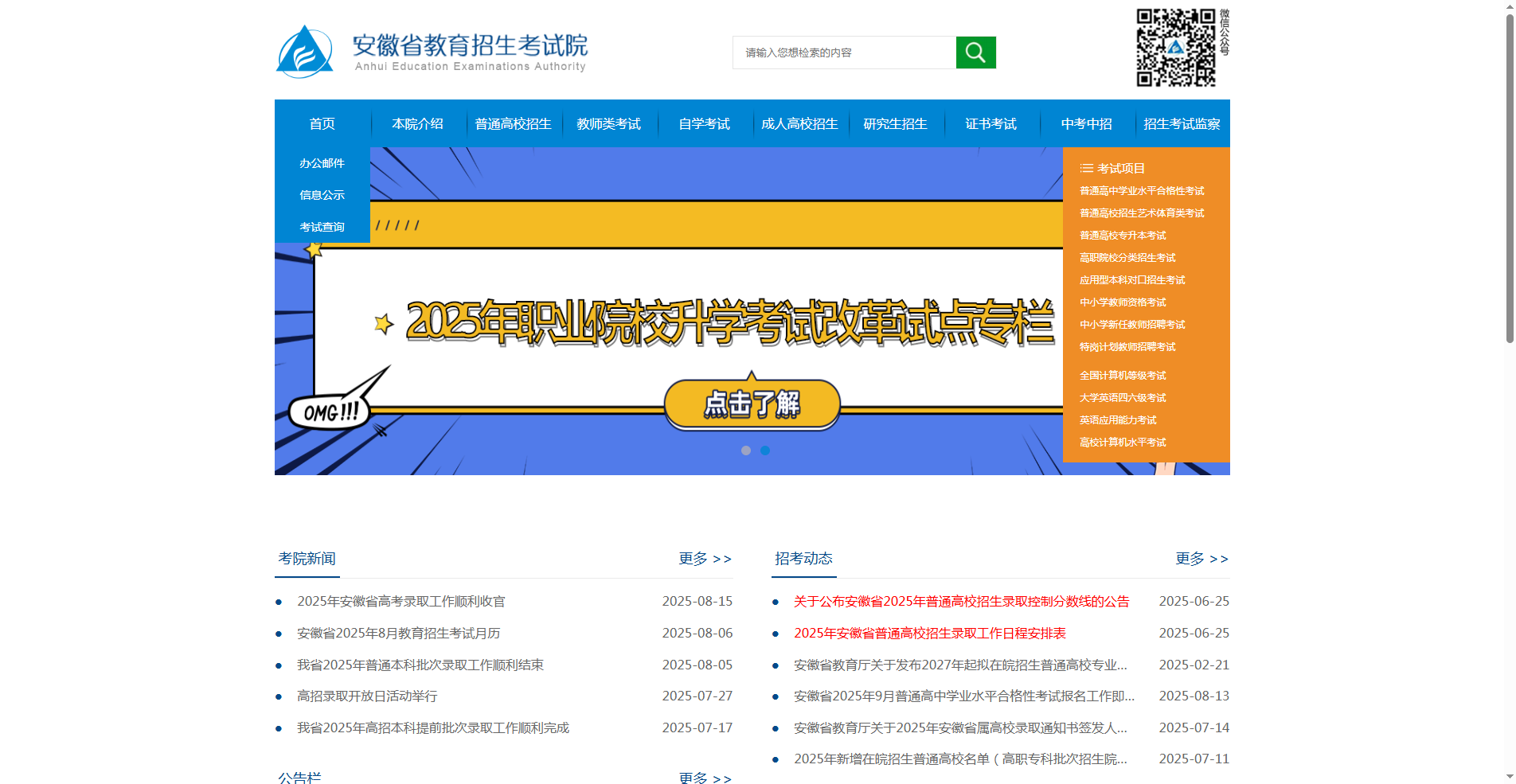1516x784 pixels.
Task: Select the second carousel dot indicator
Action: [x=765, y=451]
